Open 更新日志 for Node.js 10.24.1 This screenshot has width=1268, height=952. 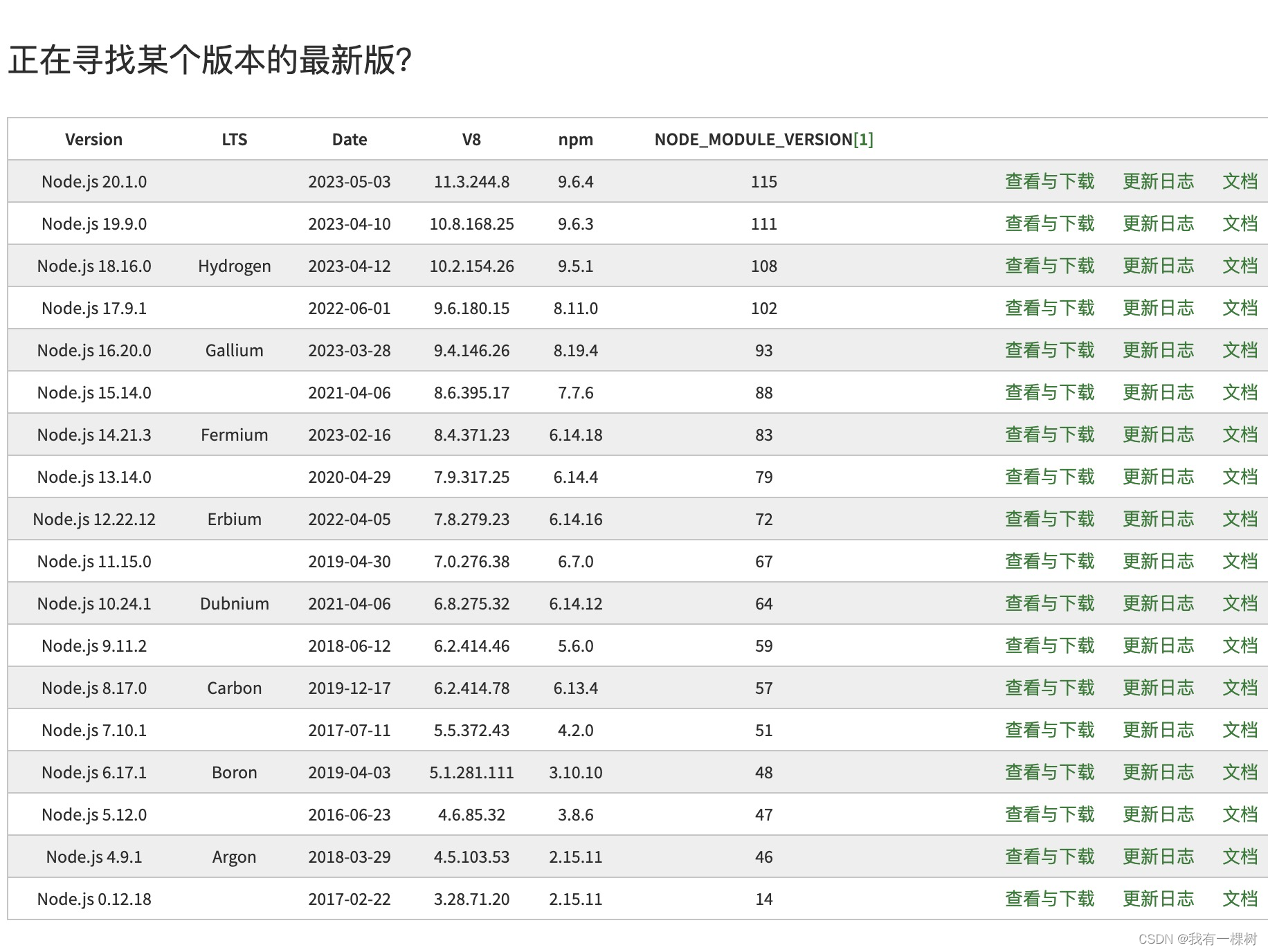point(1159,603)
